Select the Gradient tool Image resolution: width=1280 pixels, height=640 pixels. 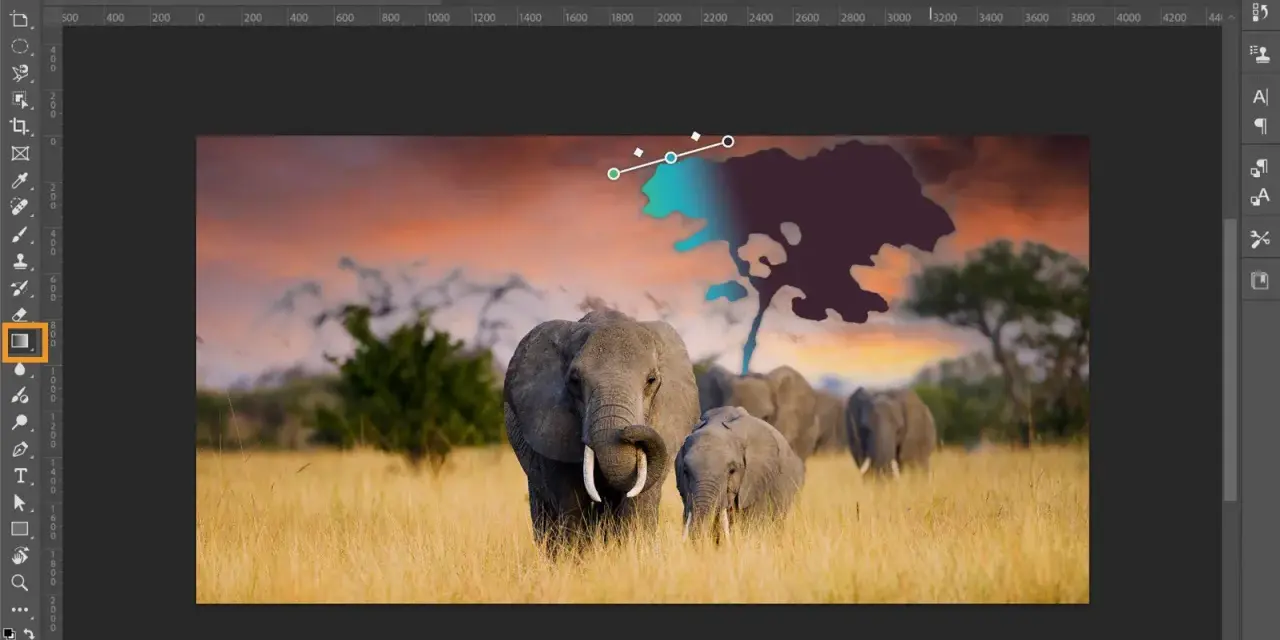coord(20,342)
